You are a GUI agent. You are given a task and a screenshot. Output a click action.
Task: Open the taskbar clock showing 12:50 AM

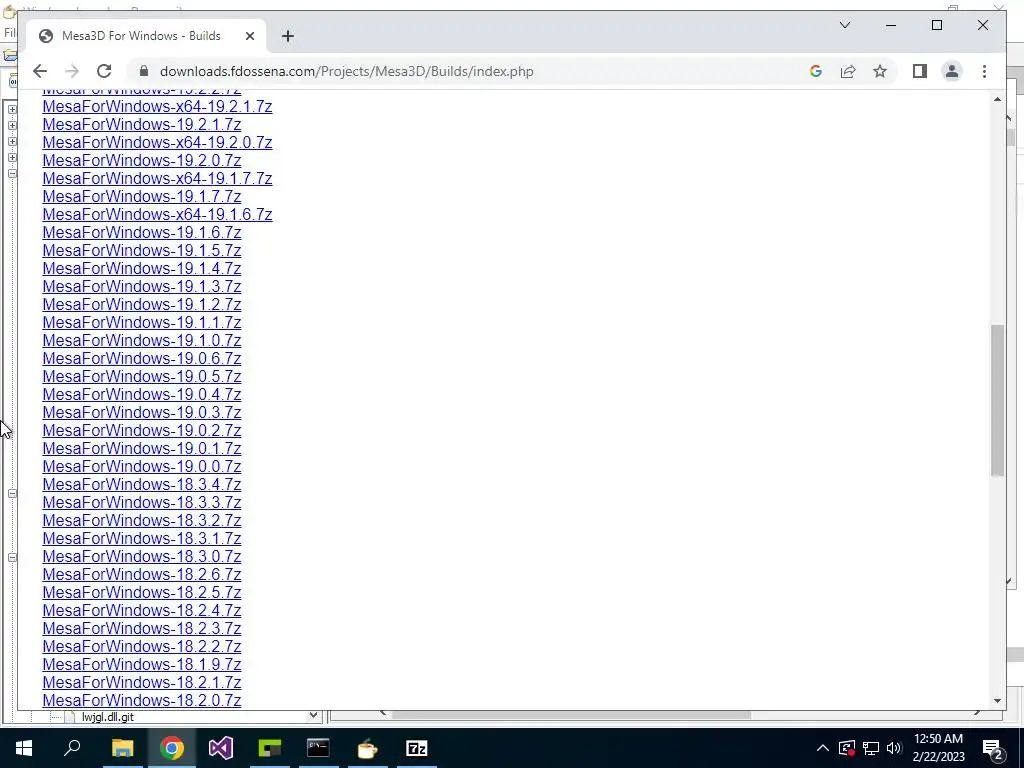tap(938, 748)
